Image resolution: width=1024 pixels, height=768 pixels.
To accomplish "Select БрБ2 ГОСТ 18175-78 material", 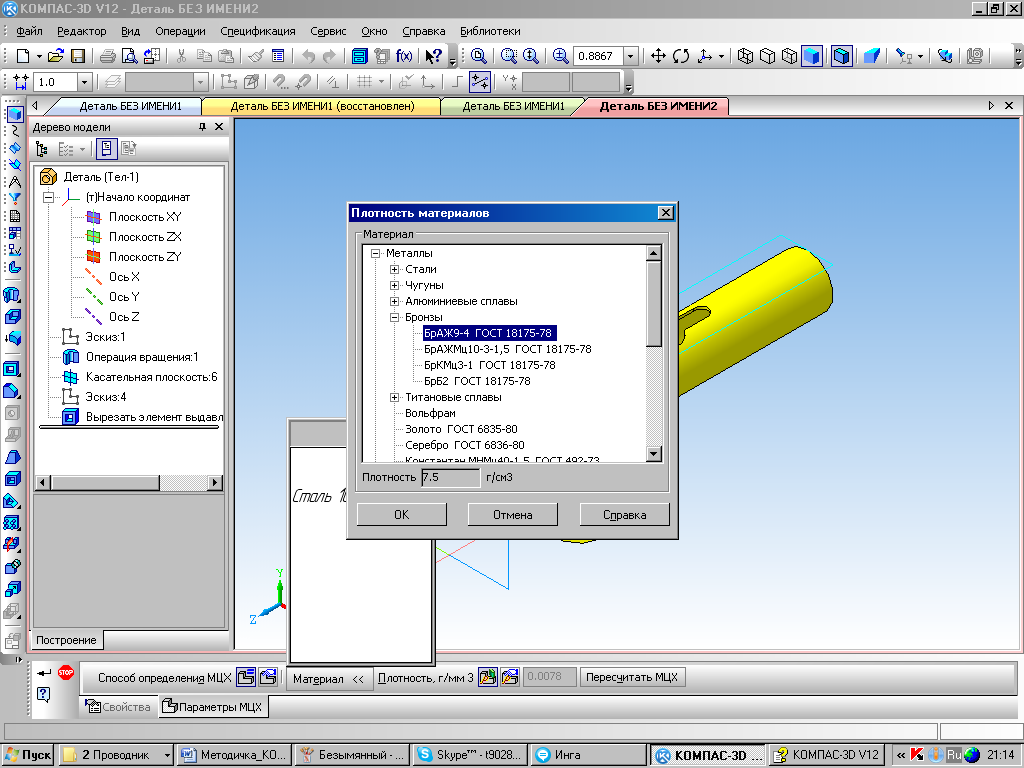I will pyautogui.click(x=477, y=381).
